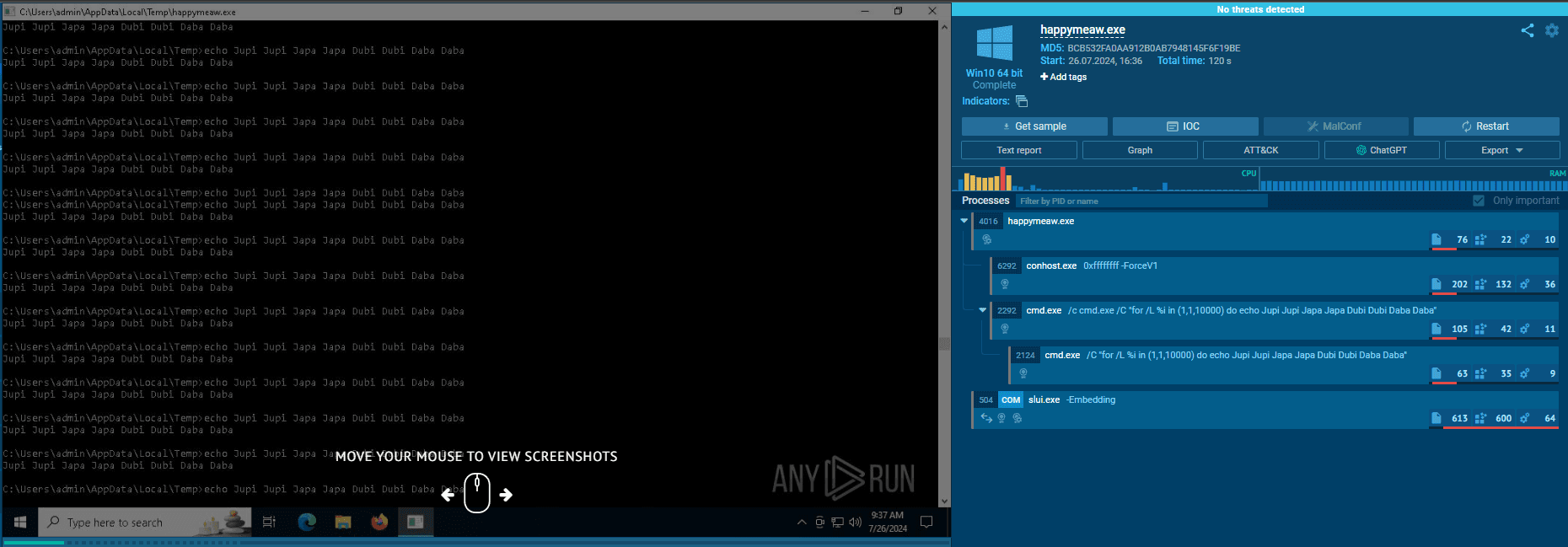Open the IOC panel
1568x547 pixels.
tap(1184, 126)
